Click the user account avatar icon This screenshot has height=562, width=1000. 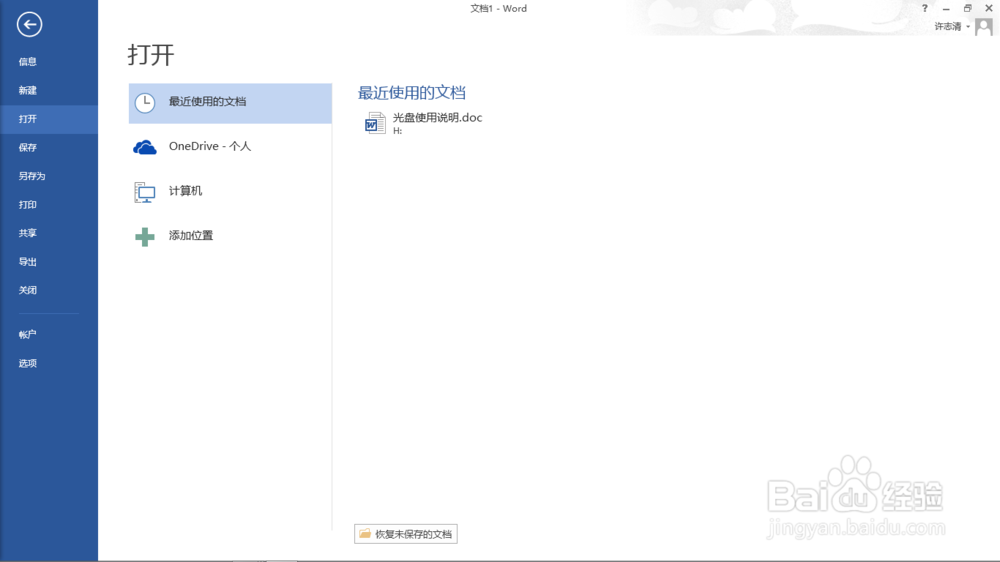click(x=983, y=27)
